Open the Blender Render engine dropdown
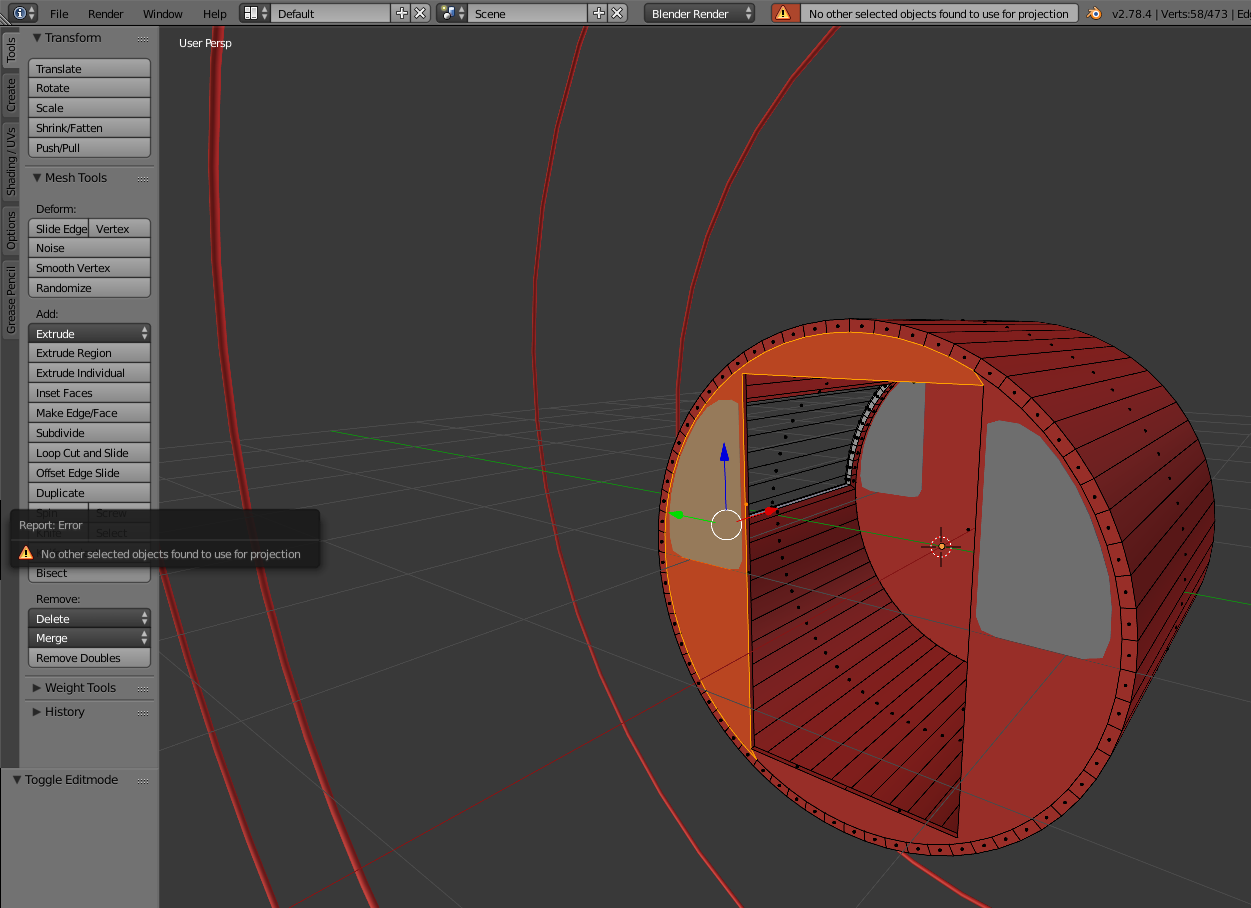This screenshot has width=1251, height=908. pyautogui.click(x=699, y=13)
